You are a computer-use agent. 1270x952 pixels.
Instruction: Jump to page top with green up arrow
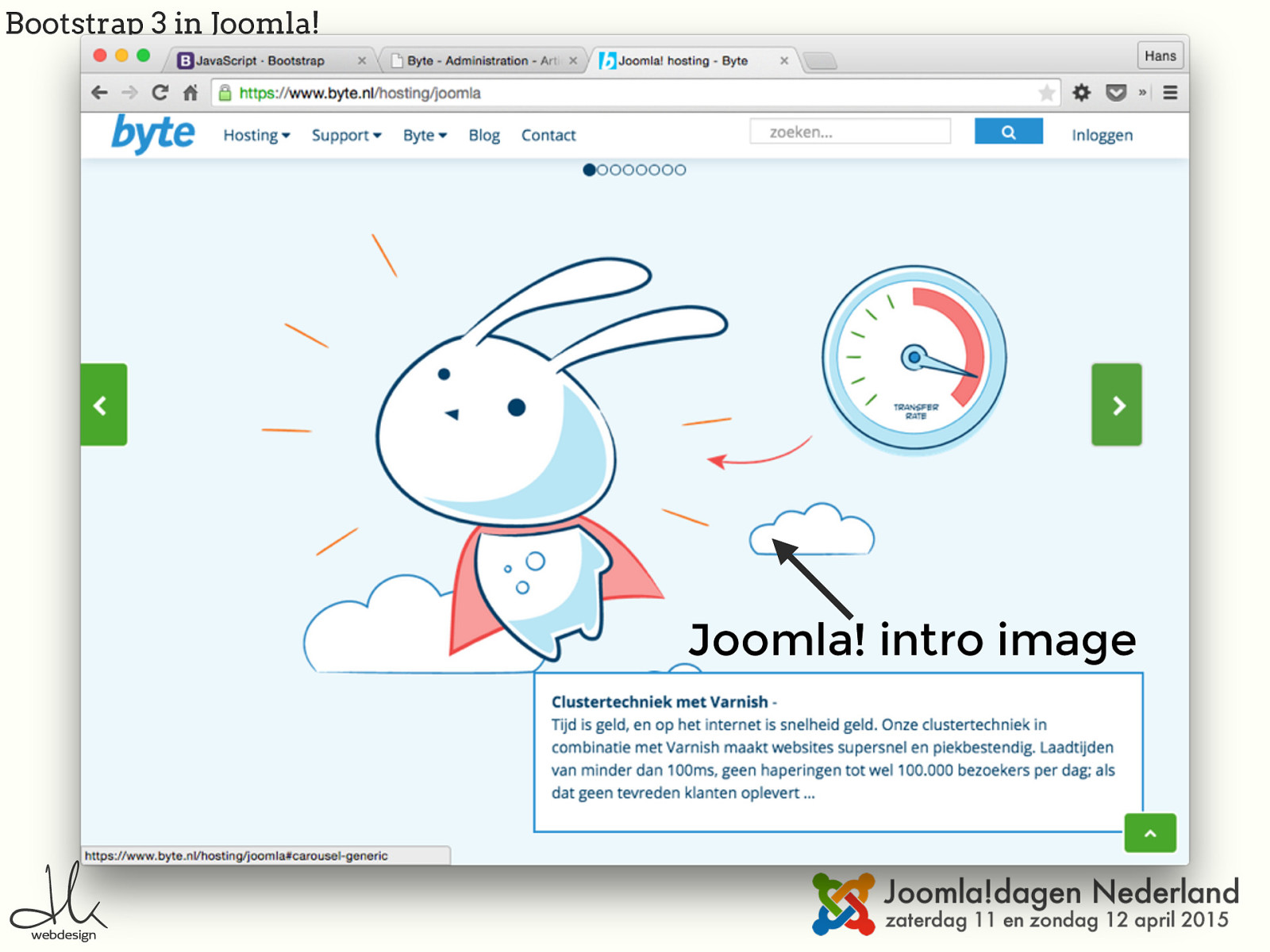click(x=1150, y=833)
